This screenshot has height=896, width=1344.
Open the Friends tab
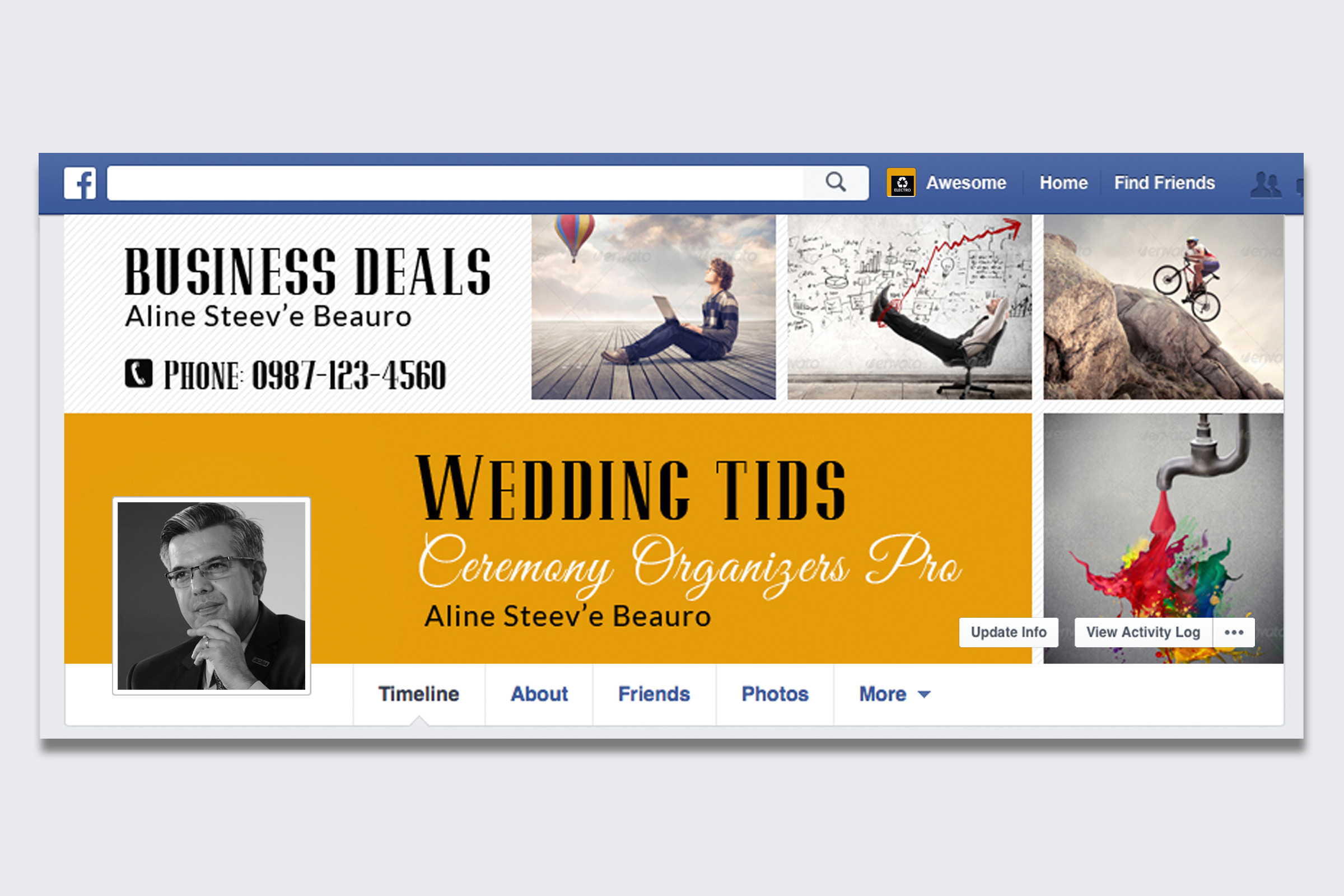point(654,694)
